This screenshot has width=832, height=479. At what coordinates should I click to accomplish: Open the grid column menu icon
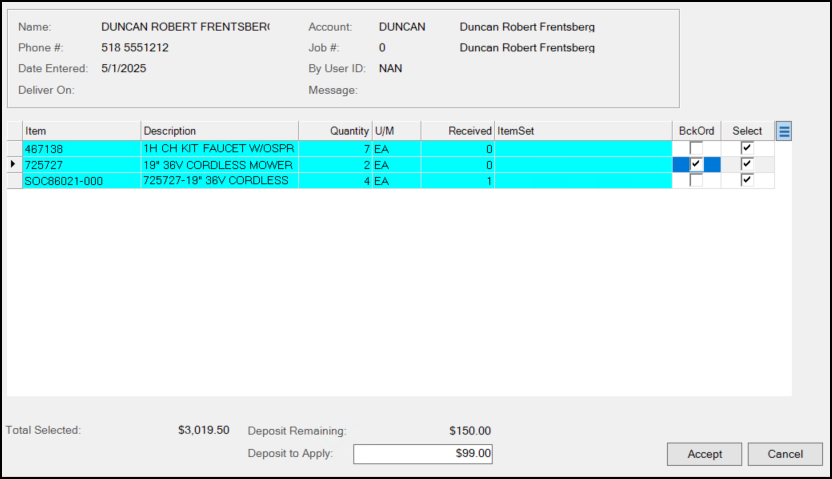(784, 131)
